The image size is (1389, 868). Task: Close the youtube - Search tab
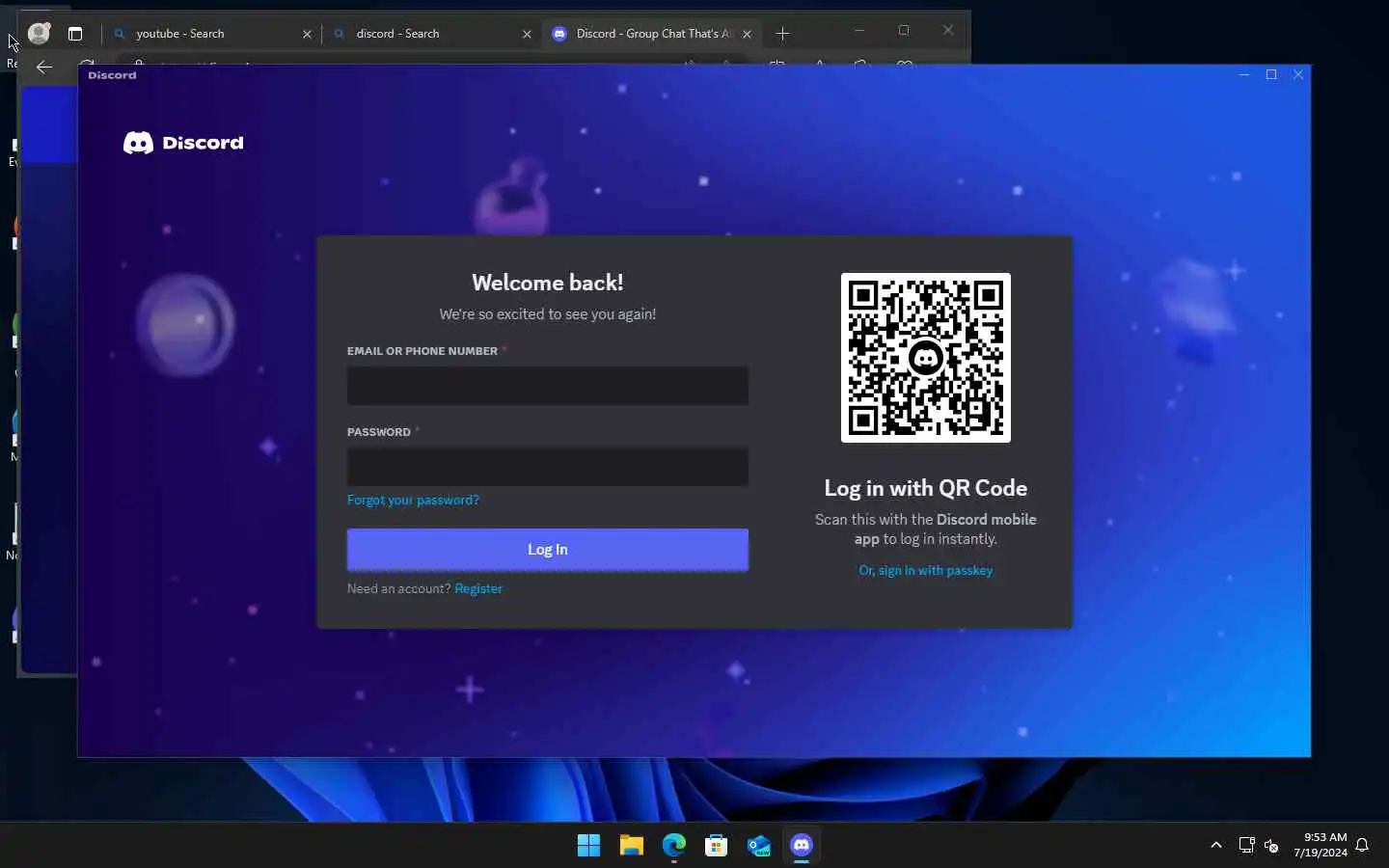pos(307,34)
